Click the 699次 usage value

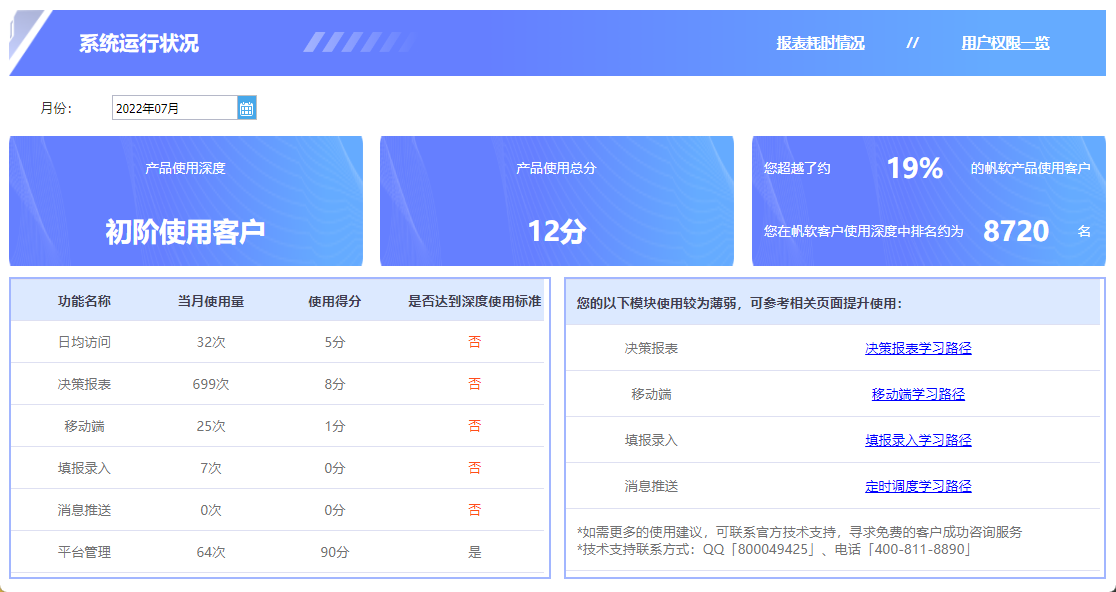[x=211, y=384]
